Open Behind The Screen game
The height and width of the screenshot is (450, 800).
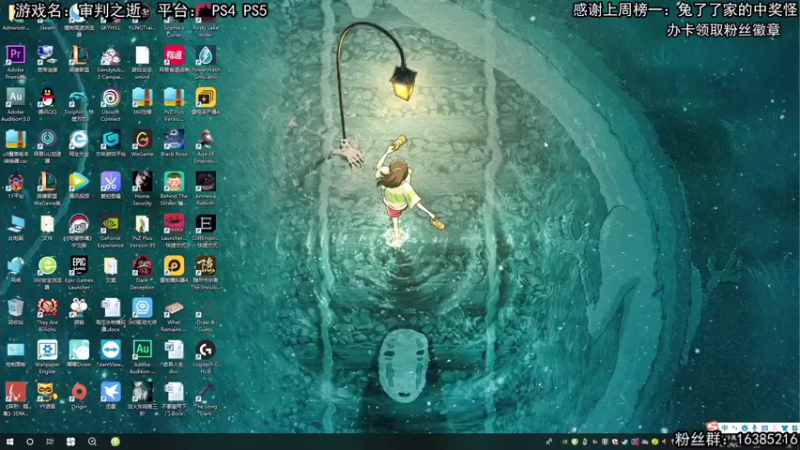point(173,181)
